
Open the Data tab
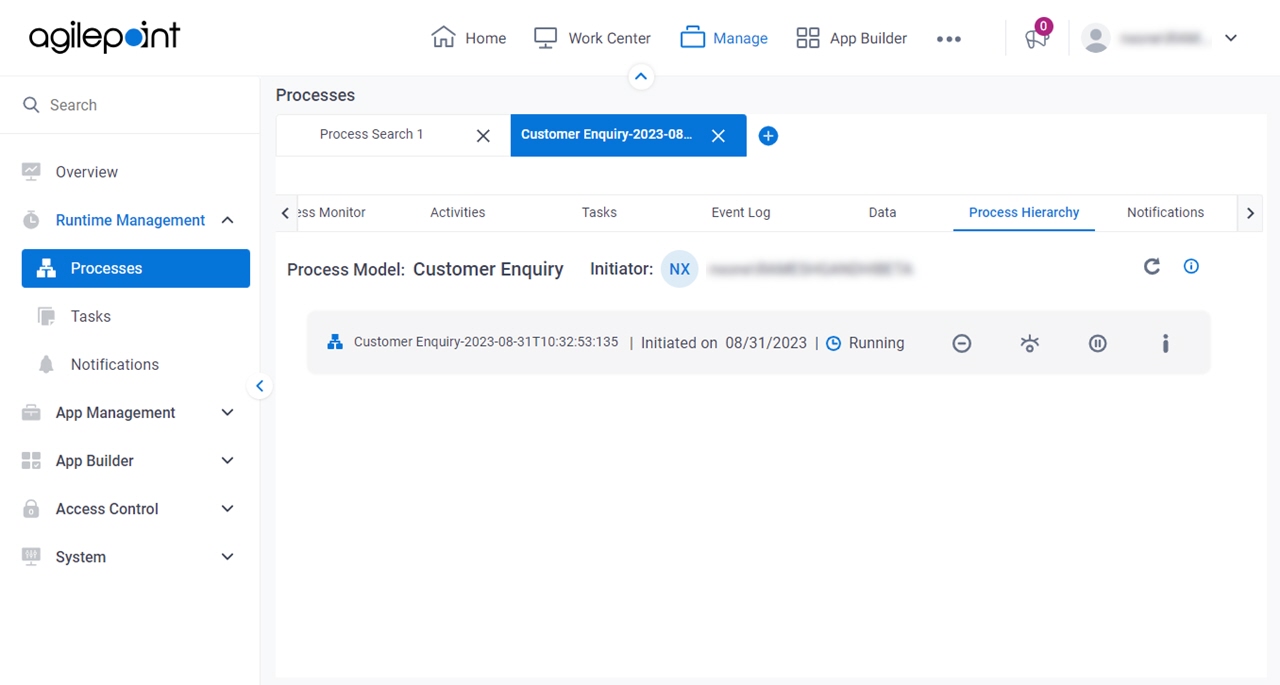point(882,212)
